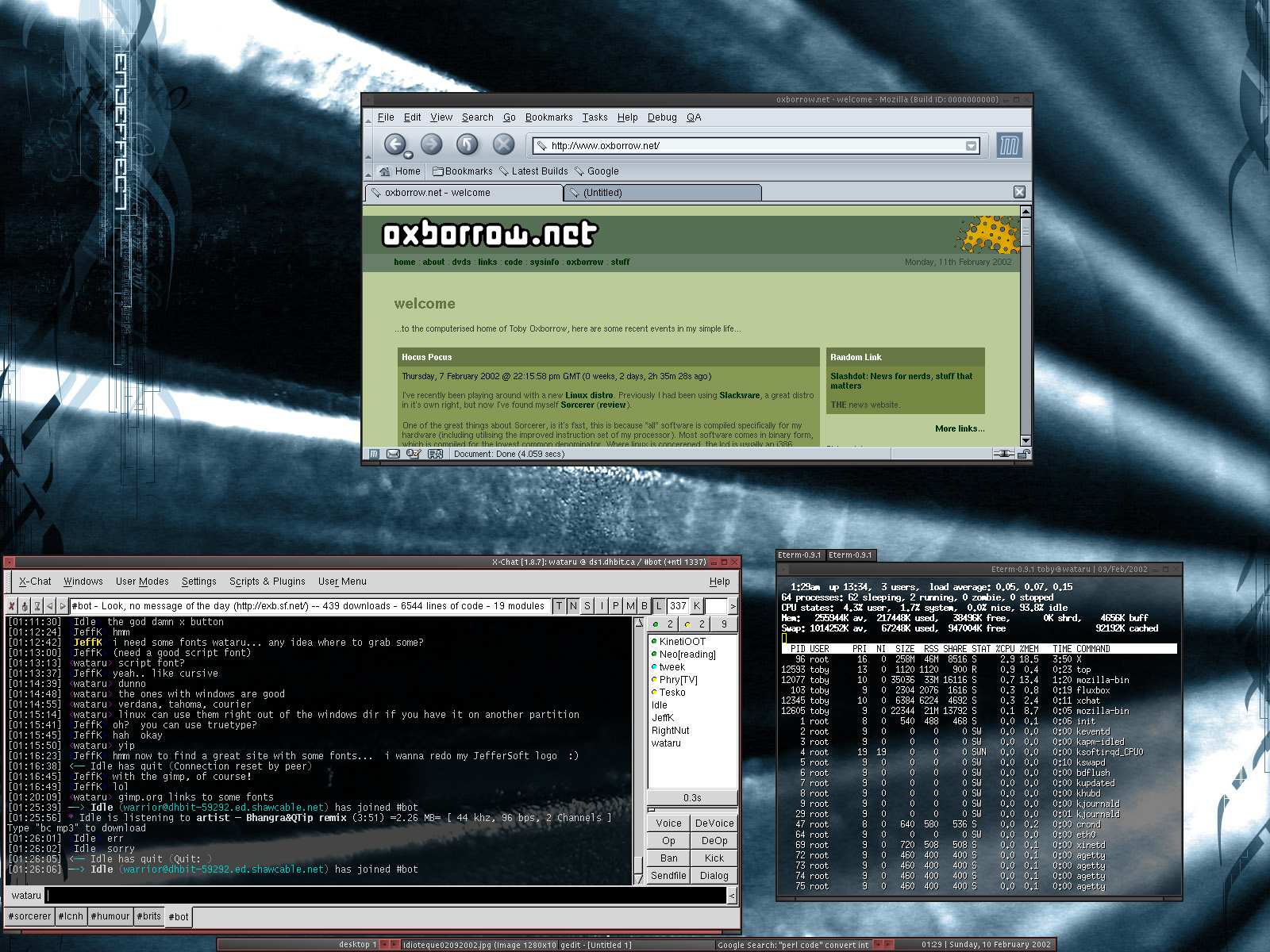The height and width of the screenshot is (952, 1270).
Task: Click the Kick button in X-Chat
Action: 714,858
